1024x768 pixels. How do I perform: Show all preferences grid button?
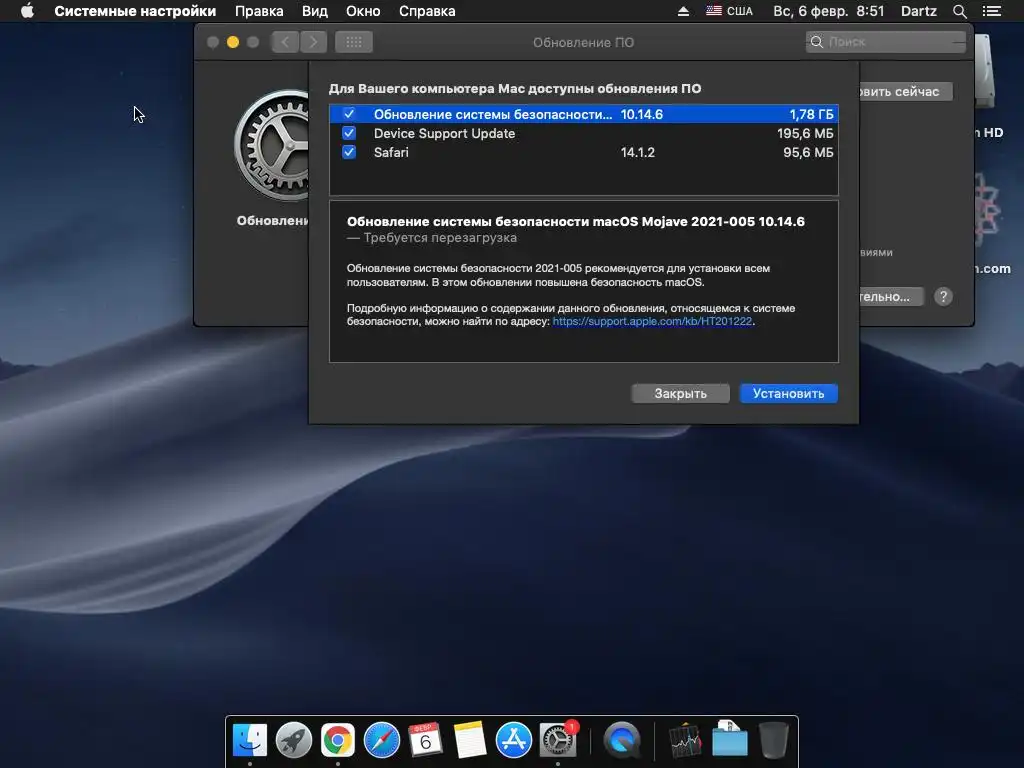[354, 42]
